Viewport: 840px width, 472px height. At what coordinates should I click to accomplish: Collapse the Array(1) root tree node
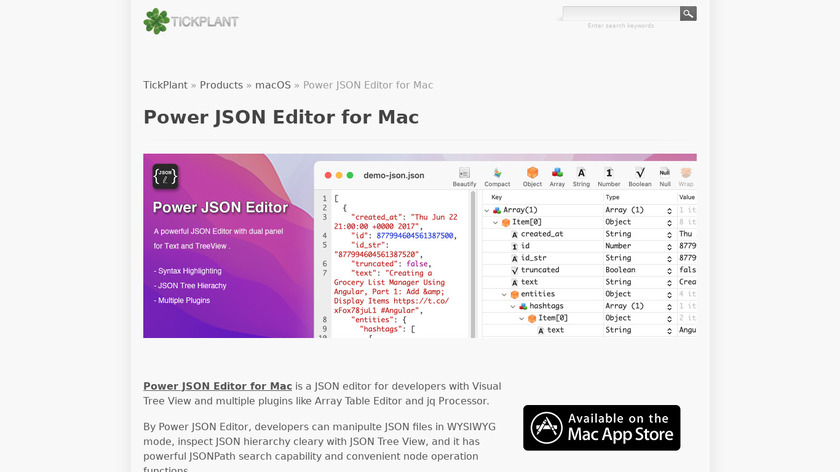pos(486,211)
